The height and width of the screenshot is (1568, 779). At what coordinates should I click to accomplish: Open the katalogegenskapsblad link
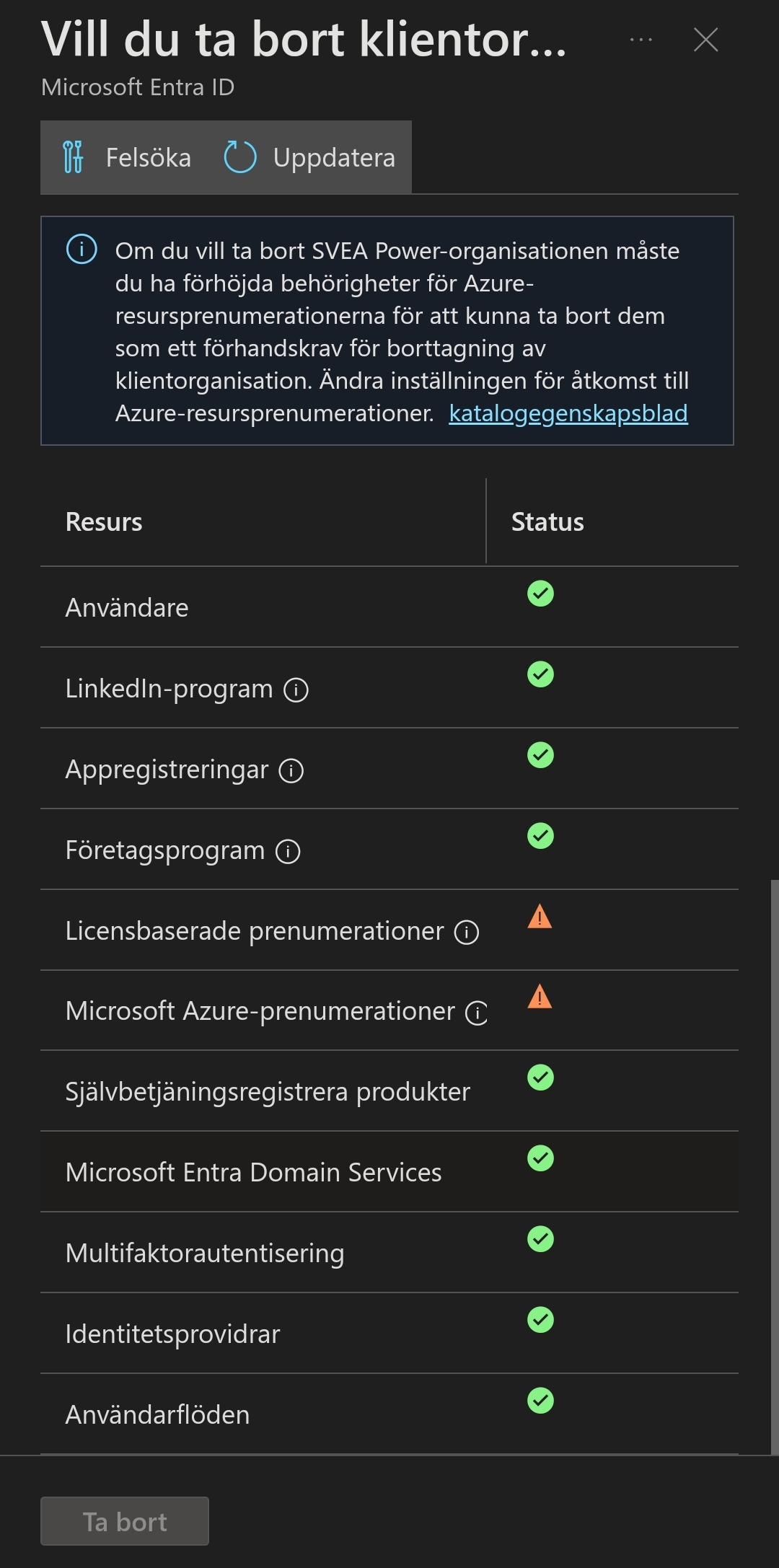coord(568,413)
